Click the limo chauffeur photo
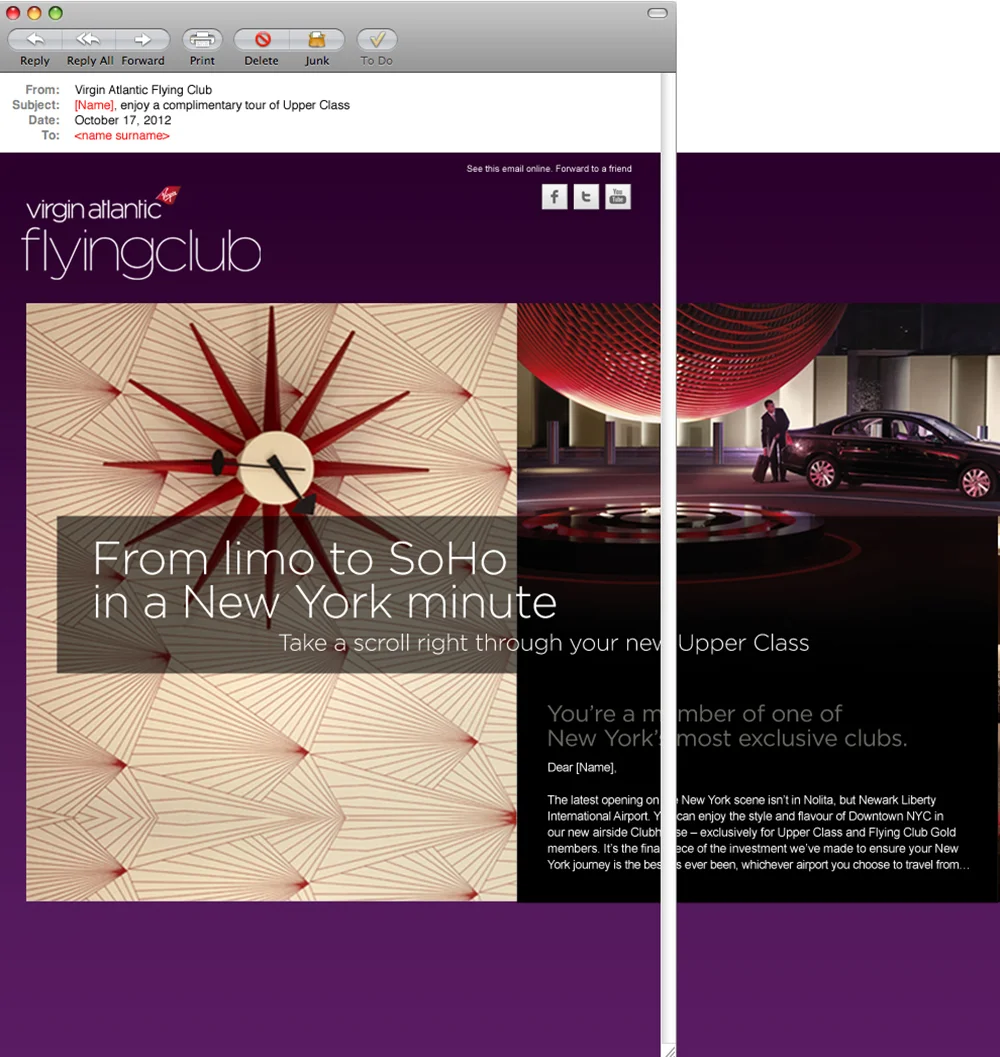1000x1057 pixels. coord(759,410)
